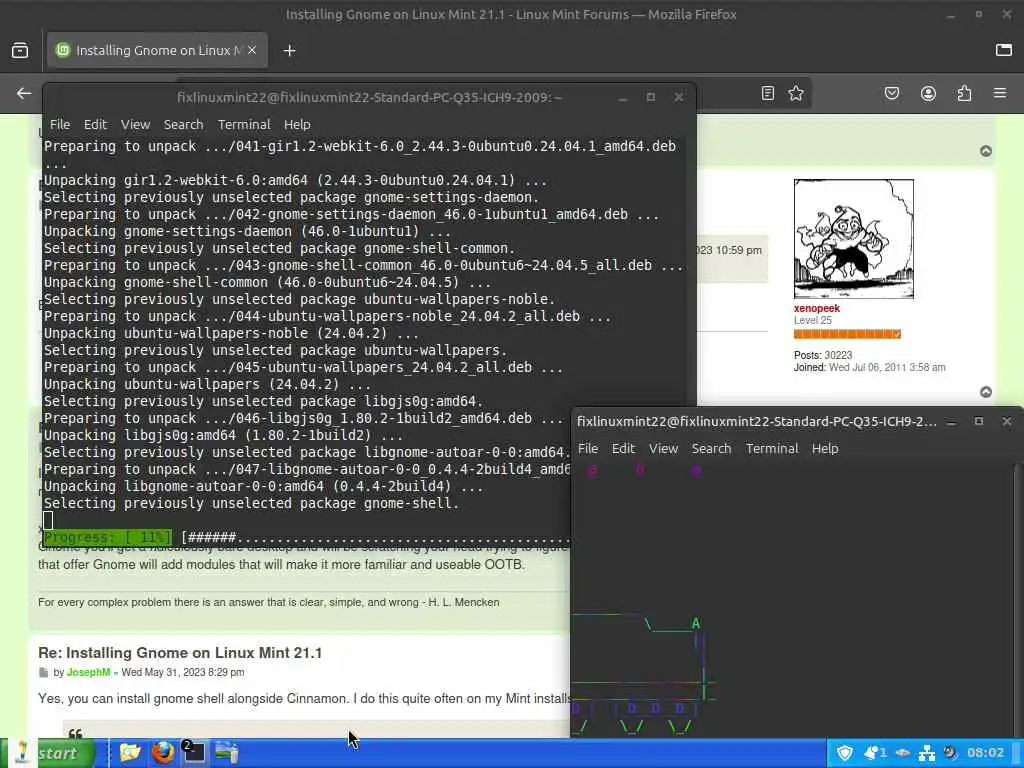This screenshot has width=1024, height=768.
Task: Click the tray icon left of network icon
Action: click(x=903, y=753)
